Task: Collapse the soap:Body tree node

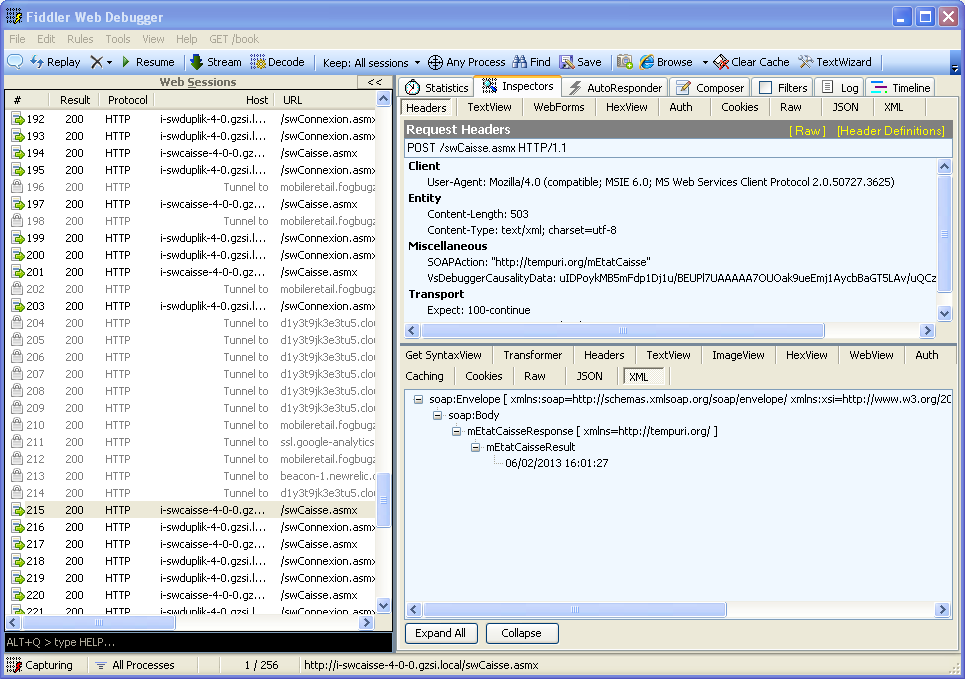Action: (x=438, y=415)
